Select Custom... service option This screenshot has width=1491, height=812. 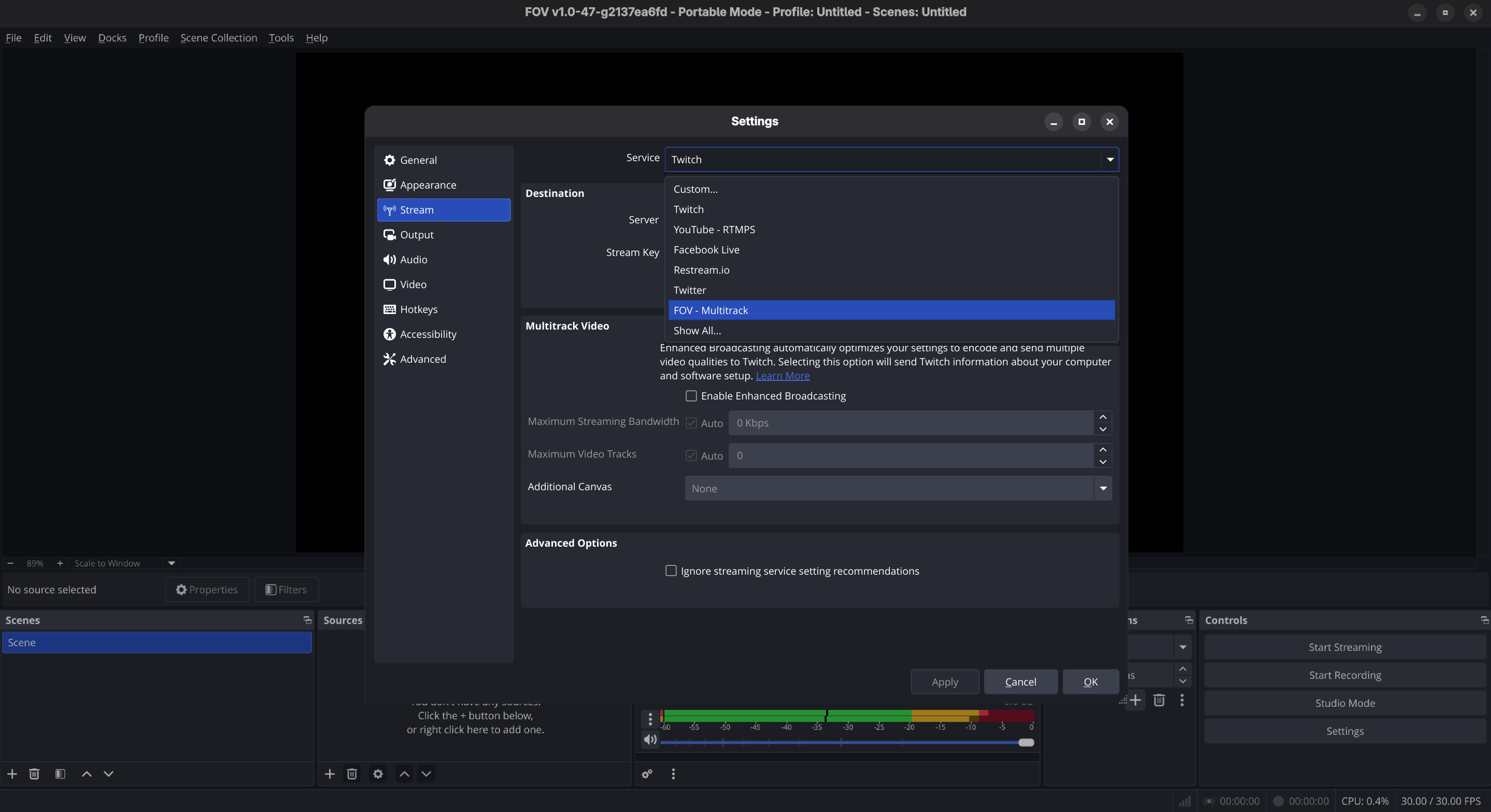891,189
